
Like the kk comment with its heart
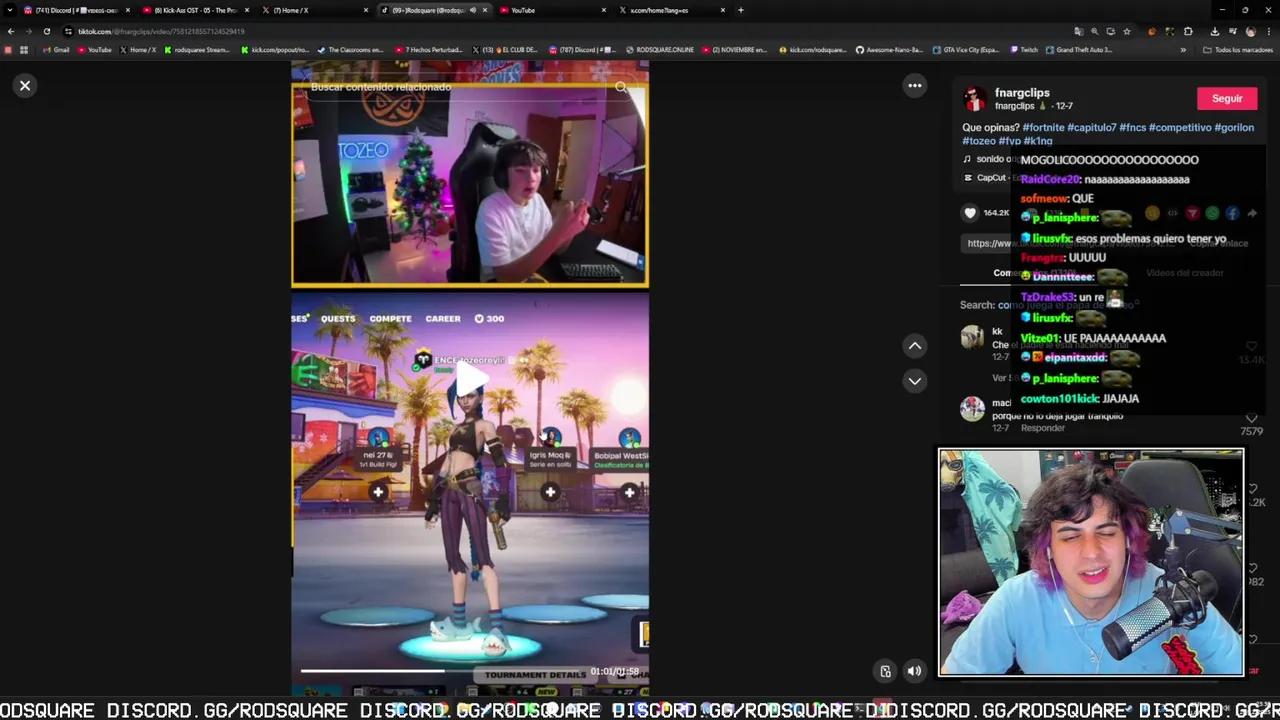[x=1251, y=347]
